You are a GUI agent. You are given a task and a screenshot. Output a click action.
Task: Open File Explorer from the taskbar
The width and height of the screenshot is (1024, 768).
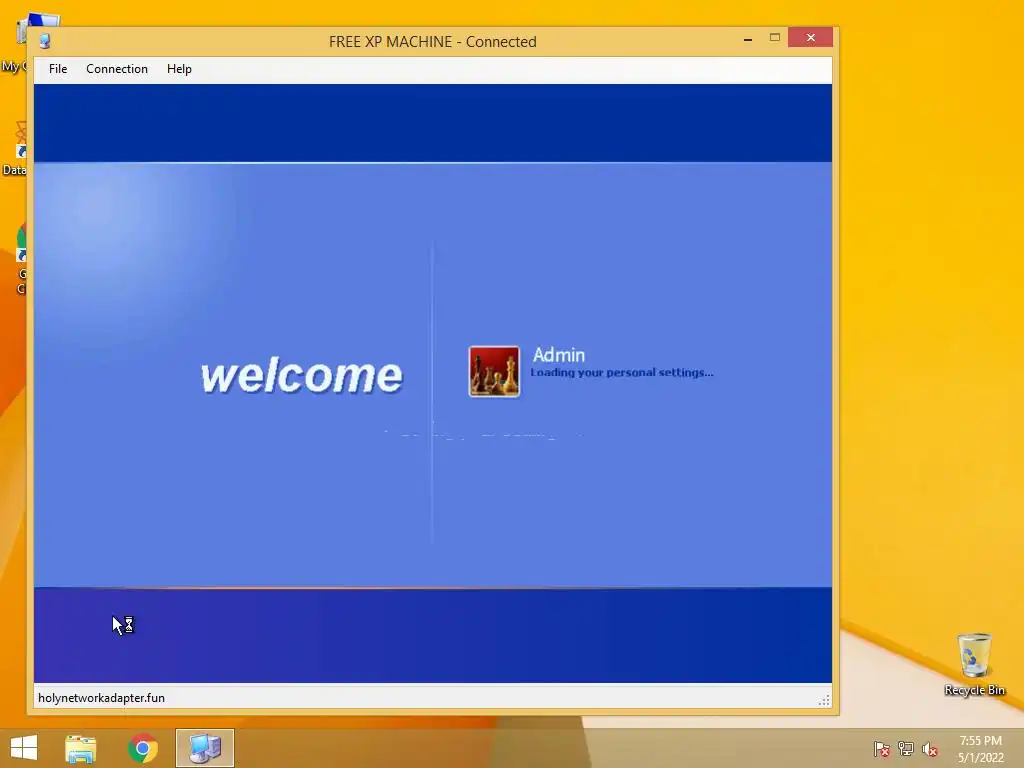click(x=80, y=748)
